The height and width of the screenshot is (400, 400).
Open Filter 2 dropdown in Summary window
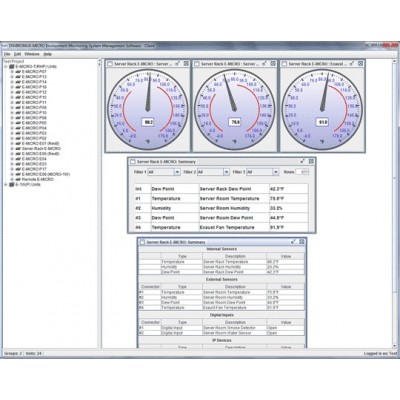point(227,172)
